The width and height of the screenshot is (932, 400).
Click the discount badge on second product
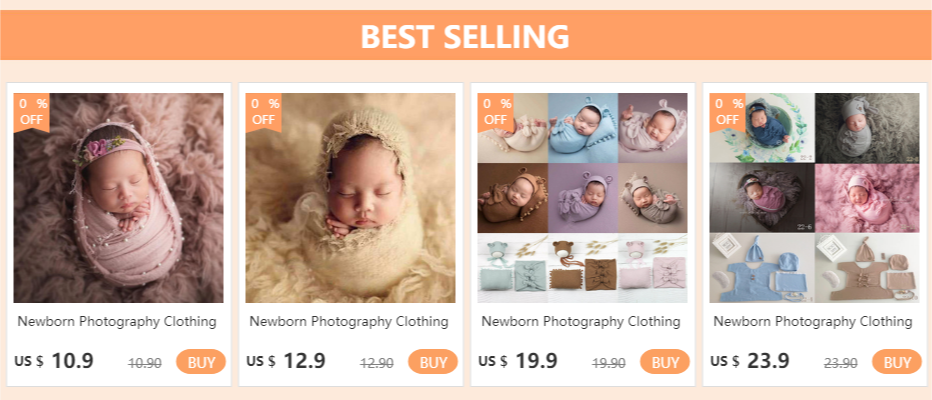pos(264,111)
